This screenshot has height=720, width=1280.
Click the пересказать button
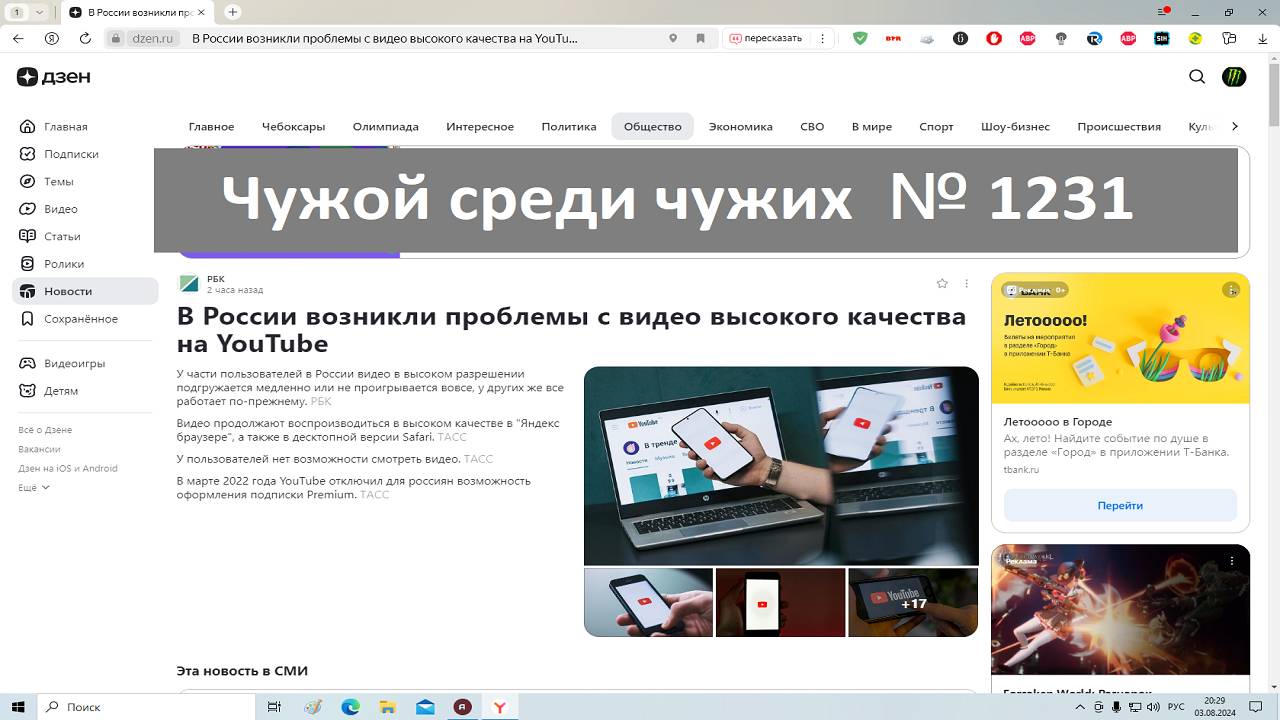pyautogui.click(x=766, y=38)
